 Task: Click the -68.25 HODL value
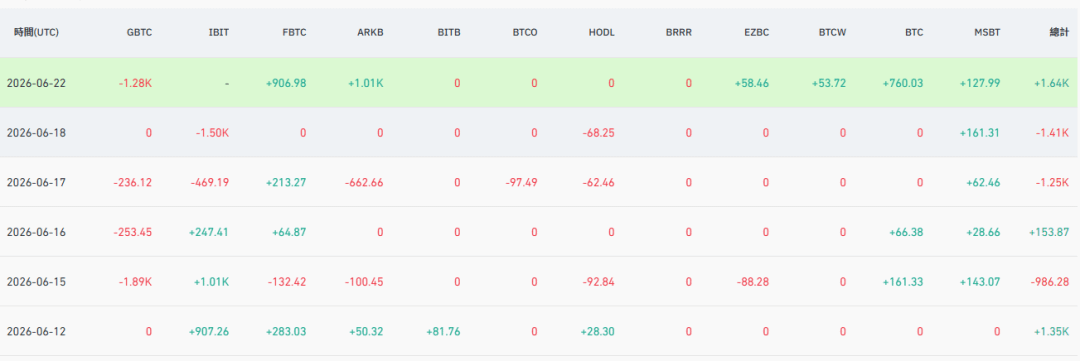599,132
